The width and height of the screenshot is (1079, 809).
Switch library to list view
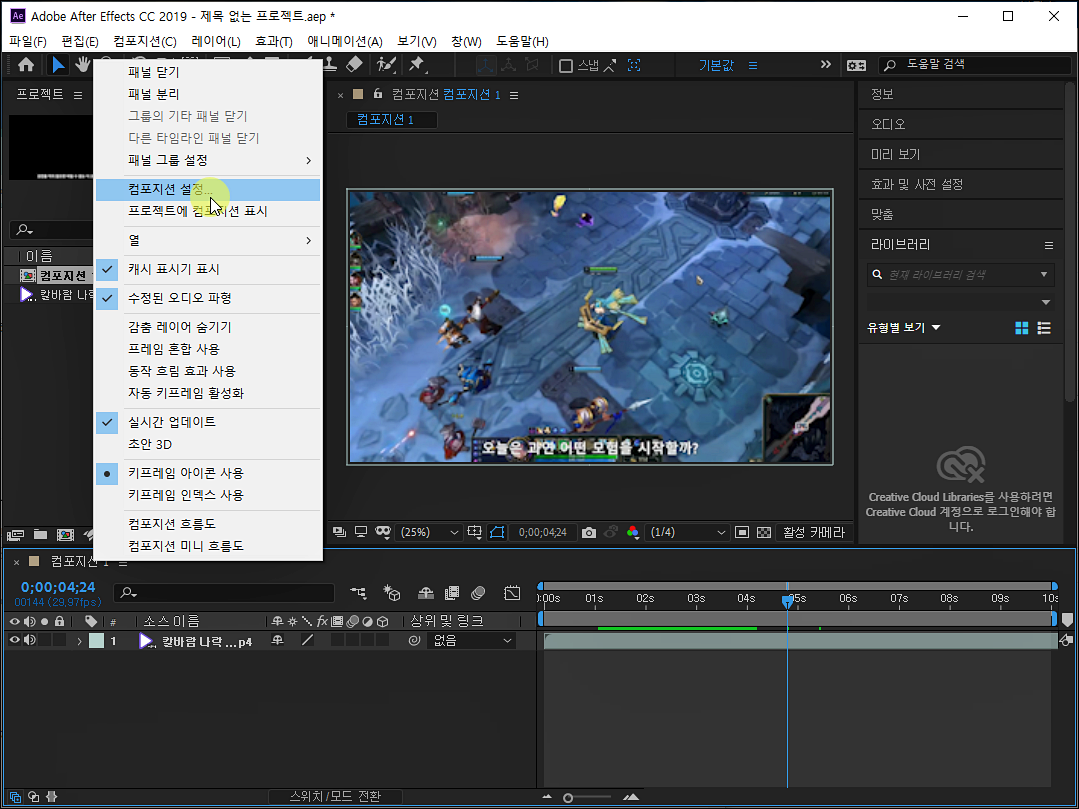(1044, 328)
